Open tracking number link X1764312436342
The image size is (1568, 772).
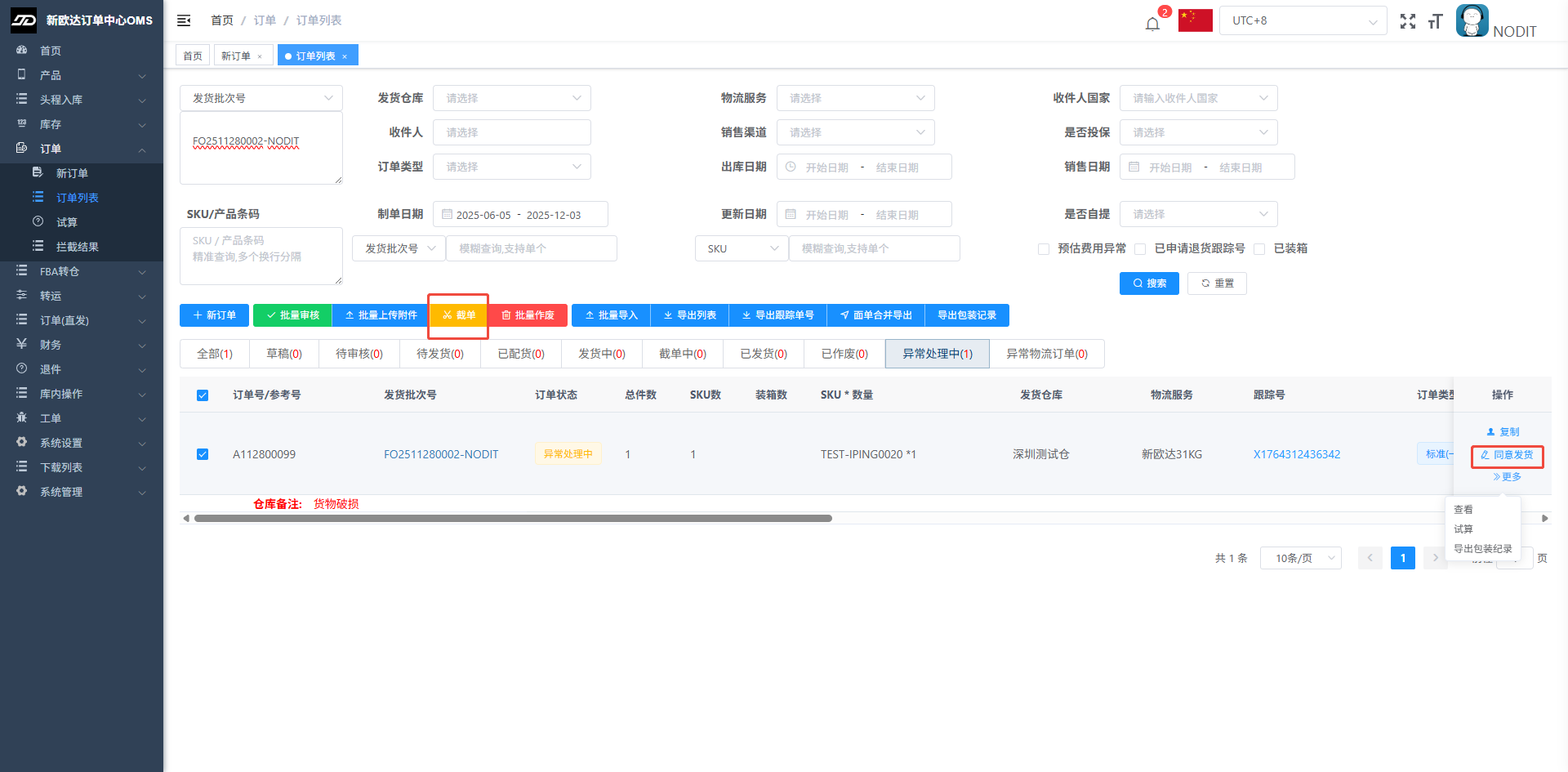(x=1296, y=454)
